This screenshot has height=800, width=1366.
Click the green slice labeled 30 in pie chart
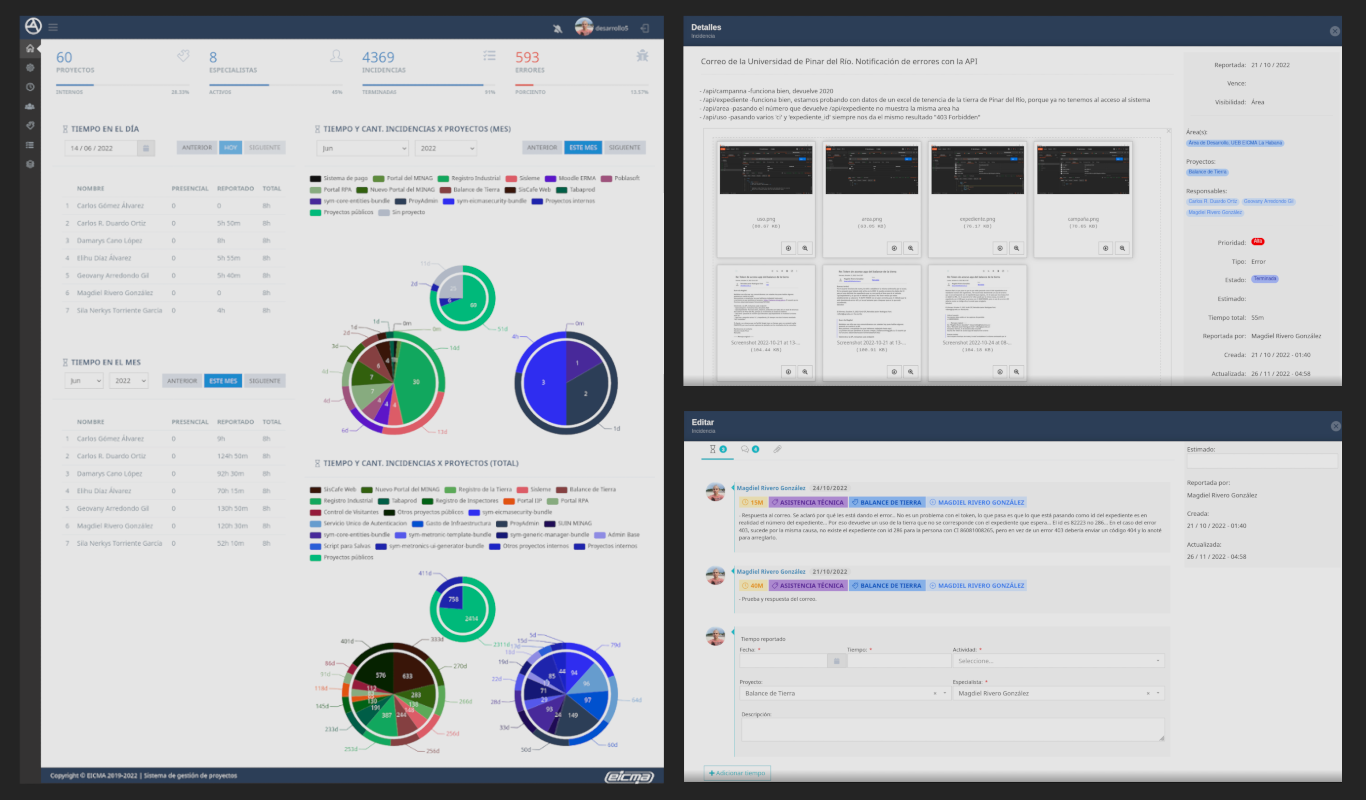[416, 383]
